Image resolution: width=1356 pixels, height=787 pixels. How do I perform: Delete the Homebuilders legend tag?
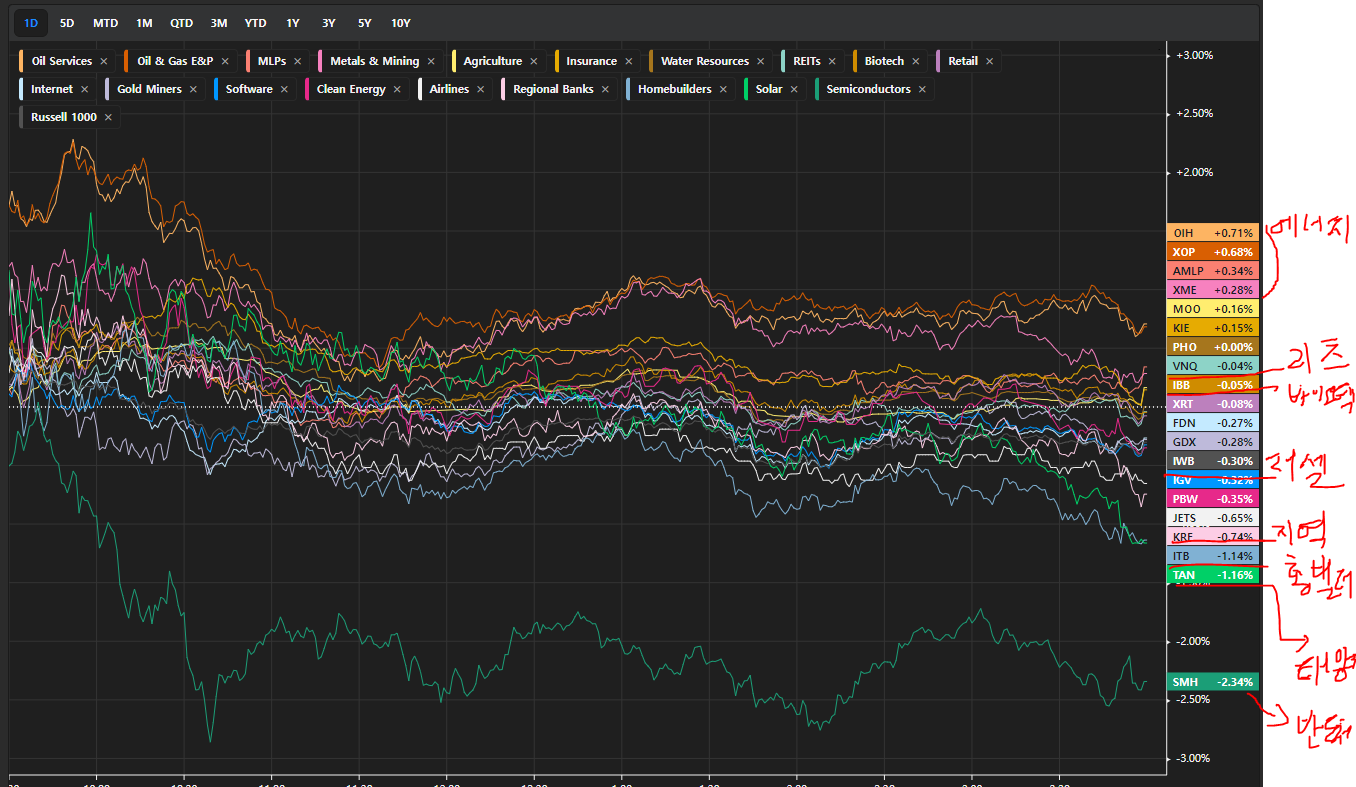point(723,89)
